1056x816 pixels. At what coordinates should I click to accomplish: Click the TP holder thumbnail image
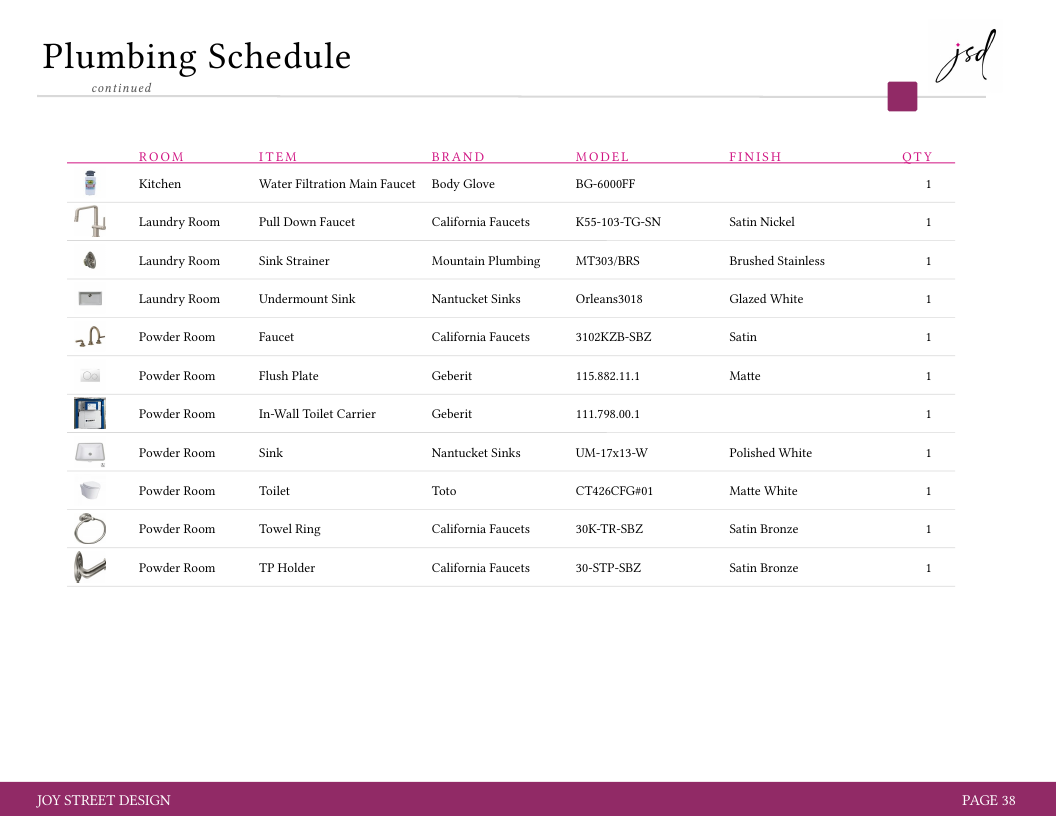(x=90, y=567)
